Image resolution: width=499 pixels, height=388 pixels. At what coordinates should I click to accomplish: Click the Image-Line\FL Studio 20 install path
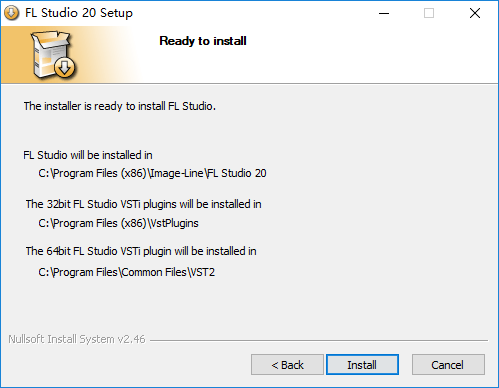[152, 173]
